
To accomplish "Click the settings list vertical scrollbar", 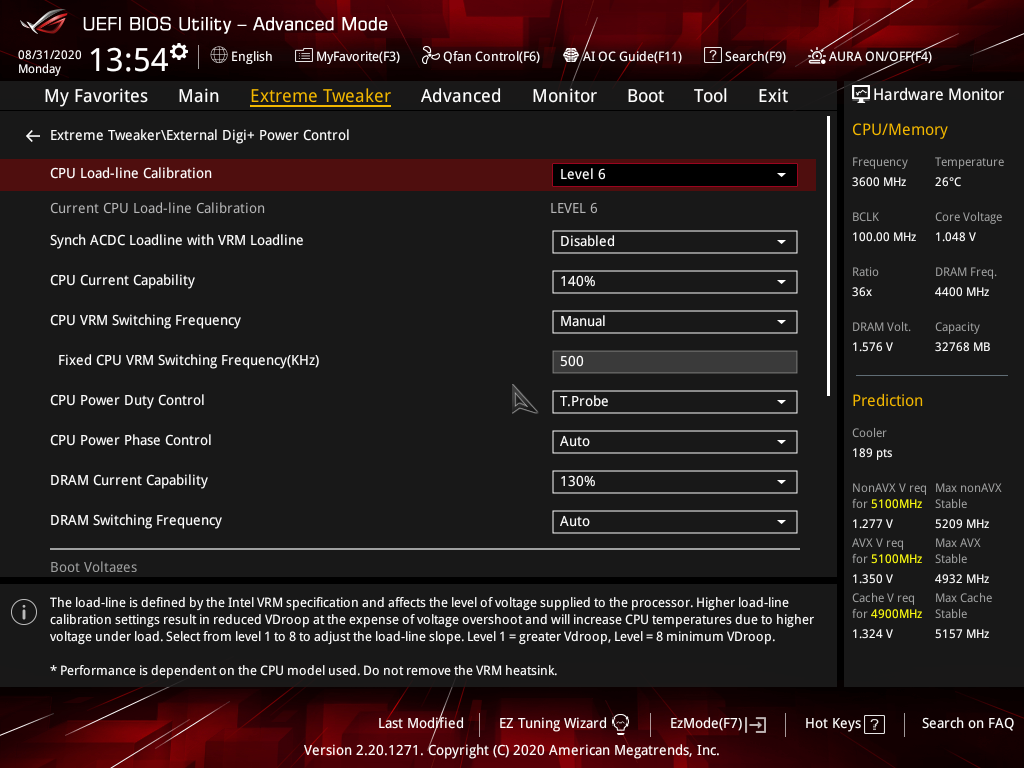I will [828, 256].
